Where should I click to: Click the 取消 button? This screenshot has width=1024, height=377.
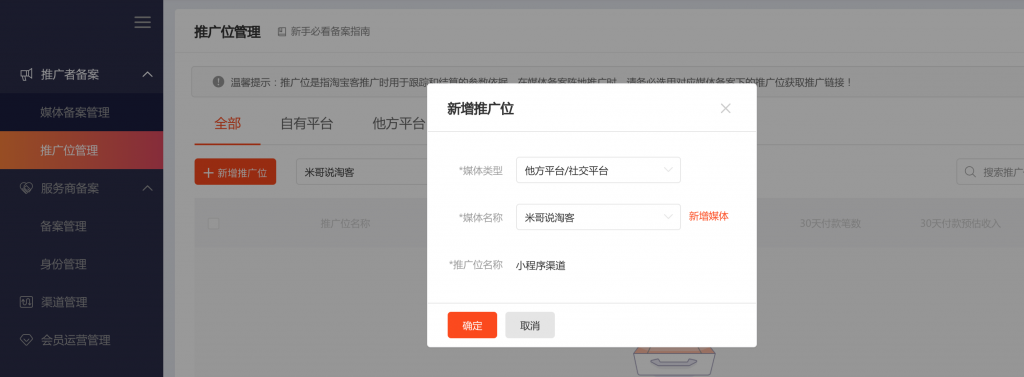click(530, 325)
